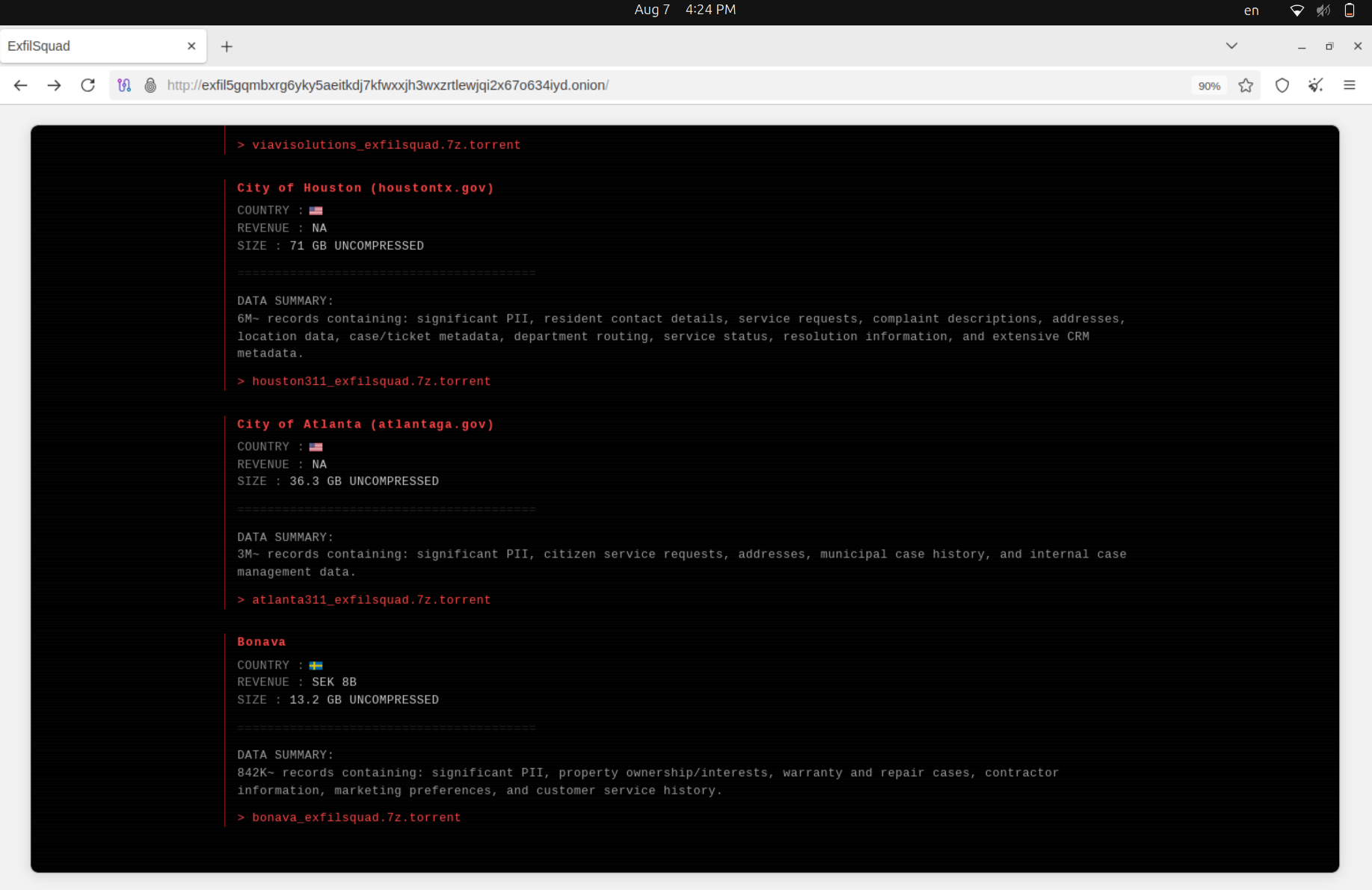Select the ExfilSquad tab

[x=103, y=46]
